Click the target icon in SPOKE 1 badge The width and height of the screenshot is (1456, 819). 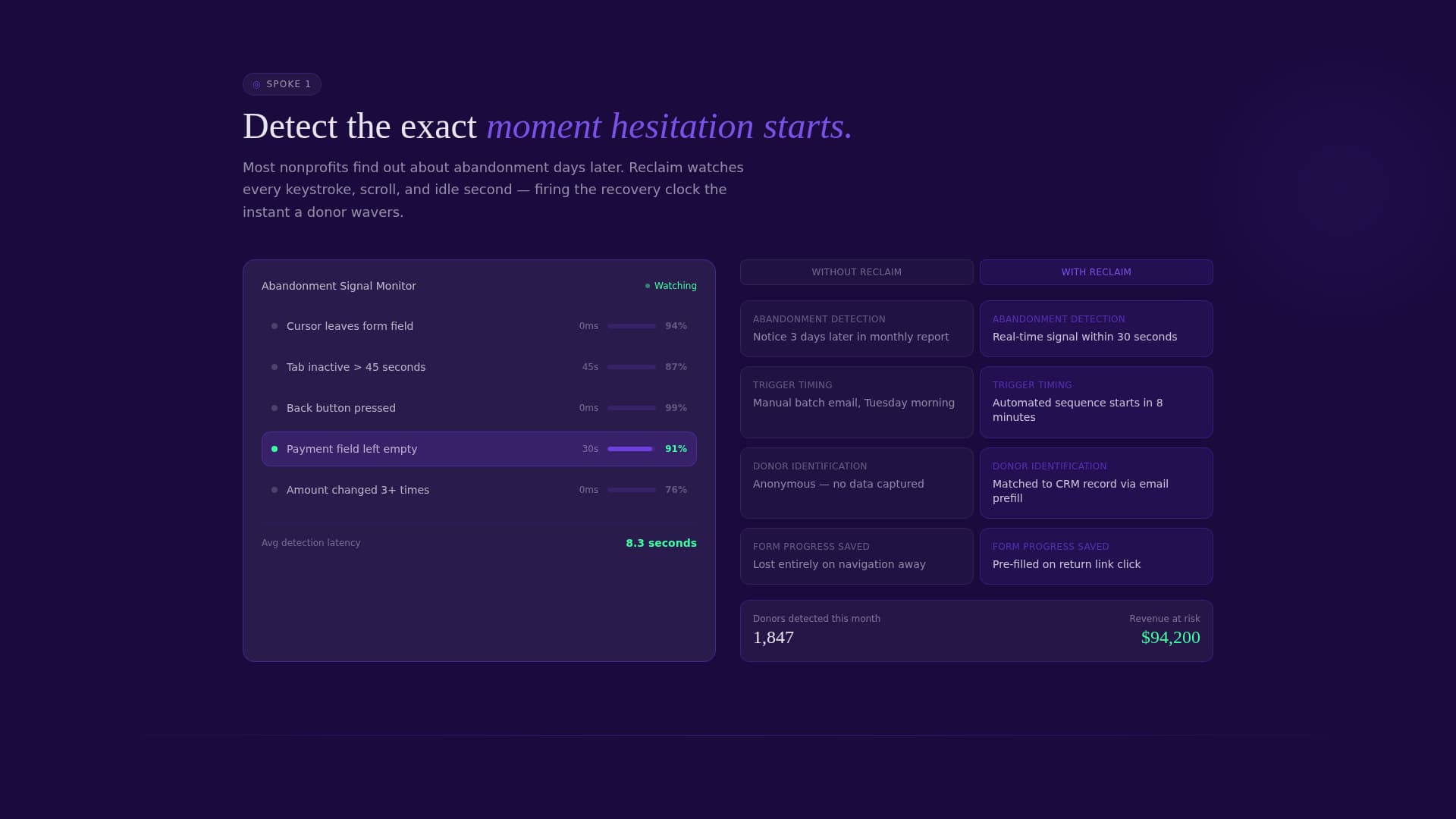coord(256,84)
